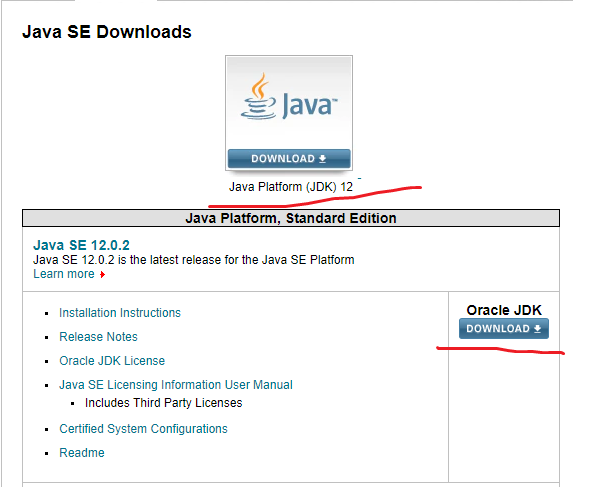
Task: Click the Learn more link
Action: click(64, 274)
